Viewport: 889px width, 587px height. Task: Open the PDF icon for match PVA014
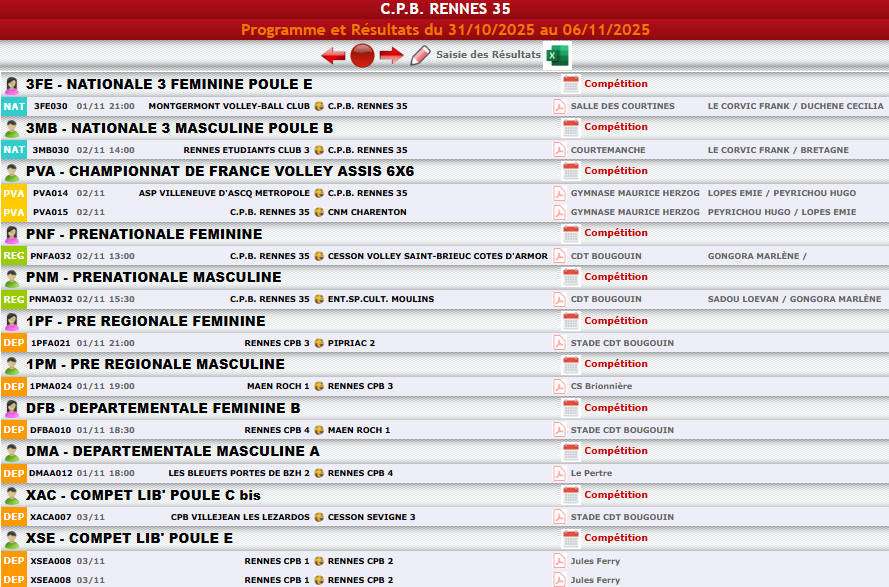point(560,193)
